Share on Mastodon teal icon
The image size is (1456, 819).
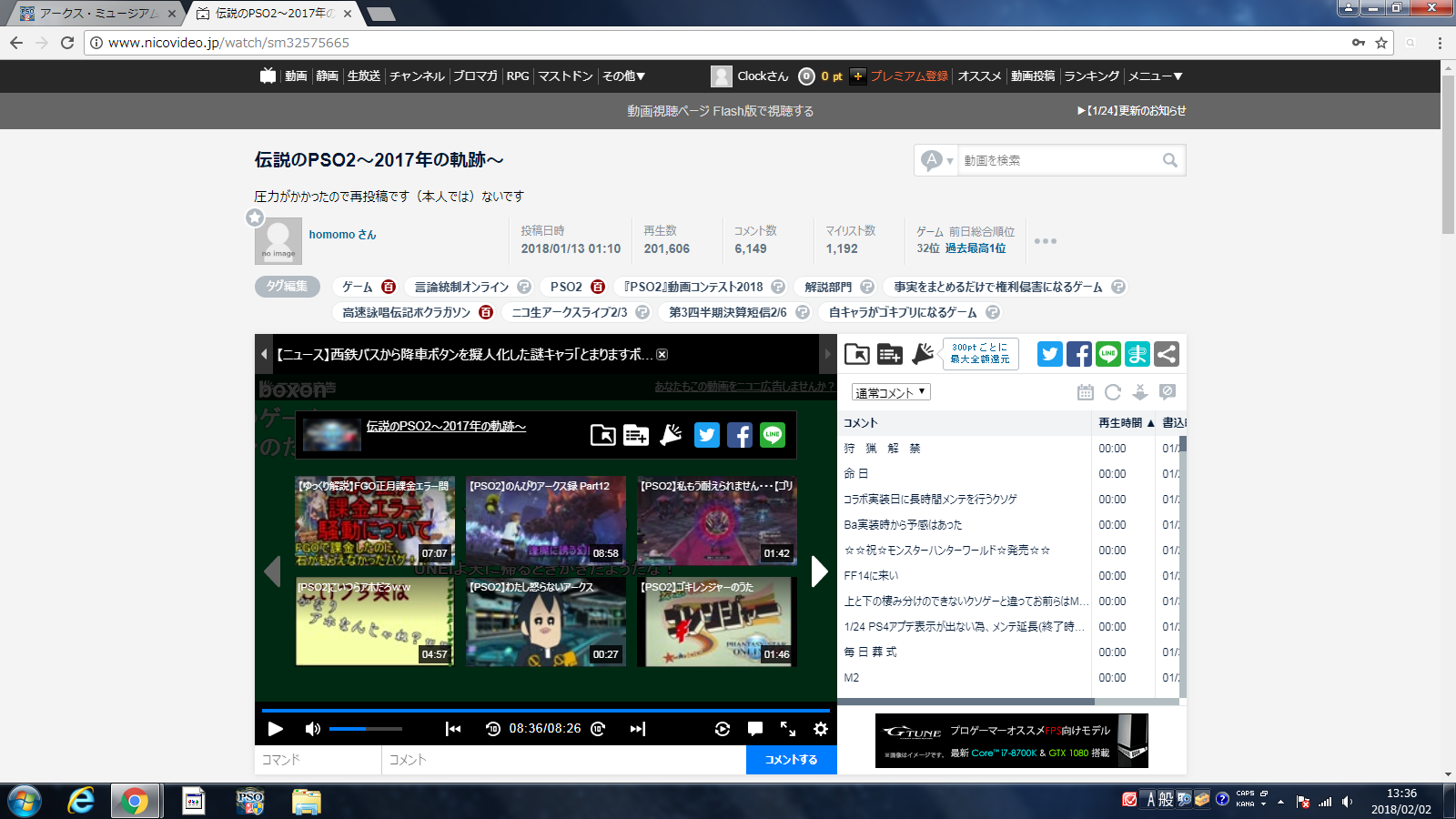point(1137,354)
